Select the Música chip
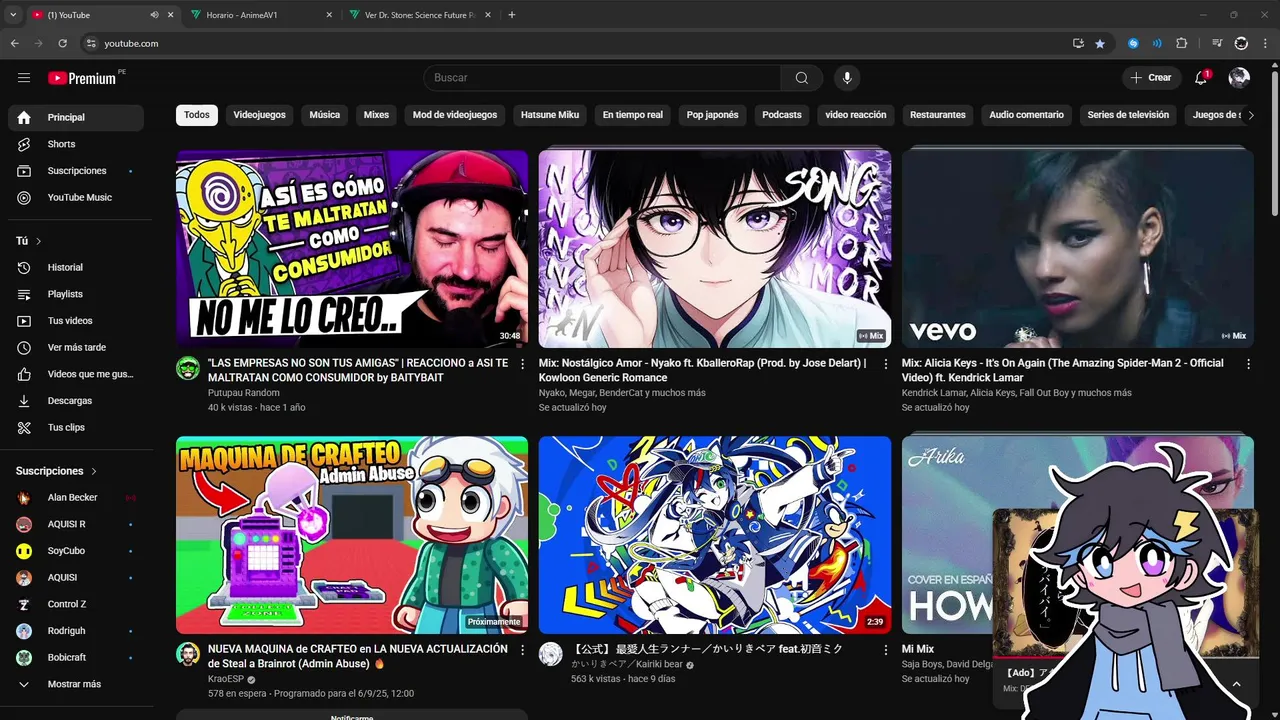Viewport: 1280px width, 720px height. pyautogui.click(x=325, y=115)
